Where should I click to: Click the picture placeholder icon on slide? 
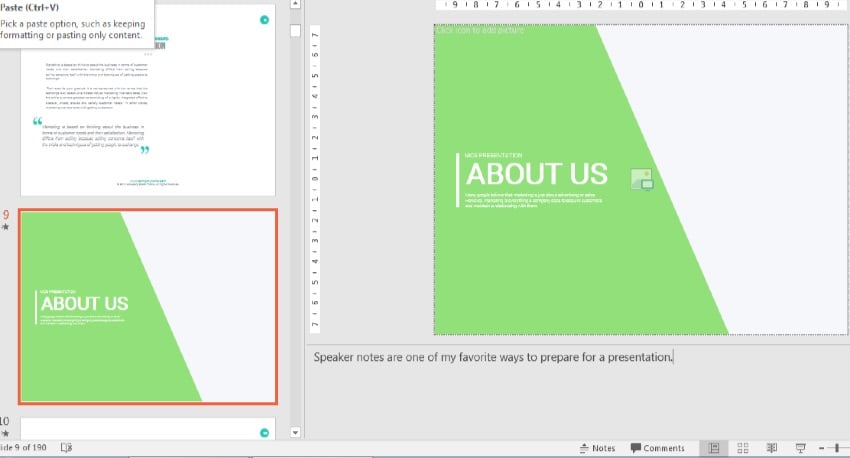click(642, 179)
